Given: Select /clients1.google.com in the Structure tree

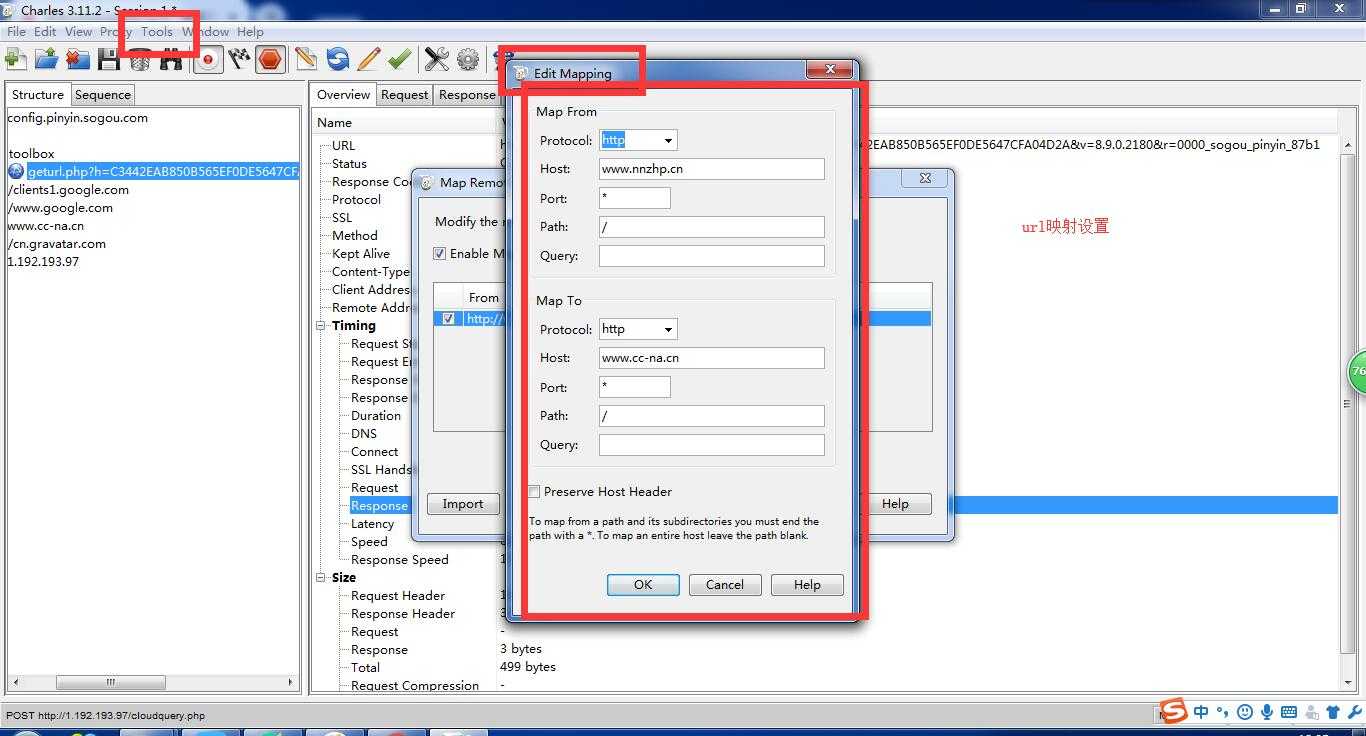Looking at the screenshot, I should 68,190.
